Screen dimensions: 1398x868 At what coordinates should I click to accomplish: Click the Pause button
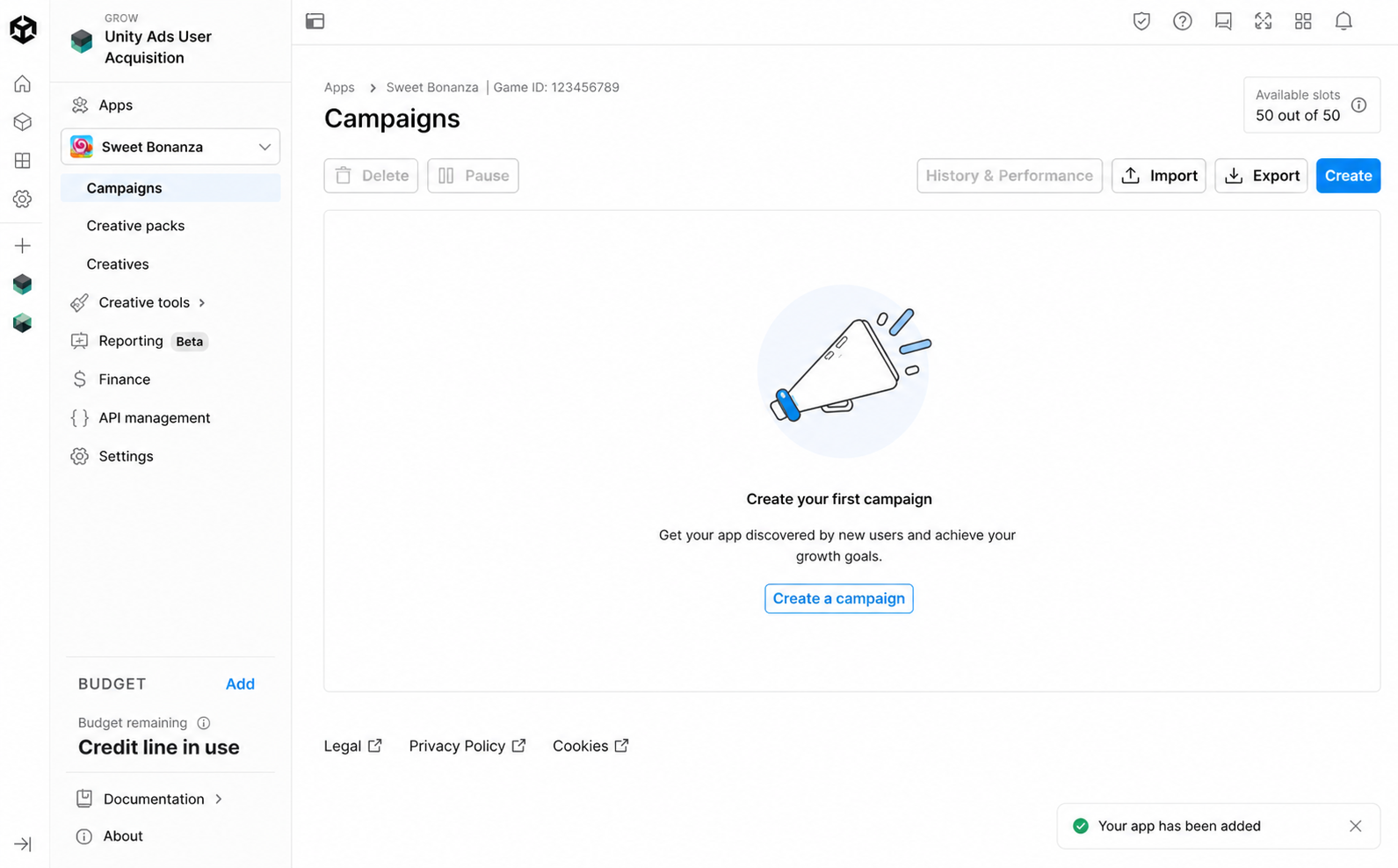[473, 176]
